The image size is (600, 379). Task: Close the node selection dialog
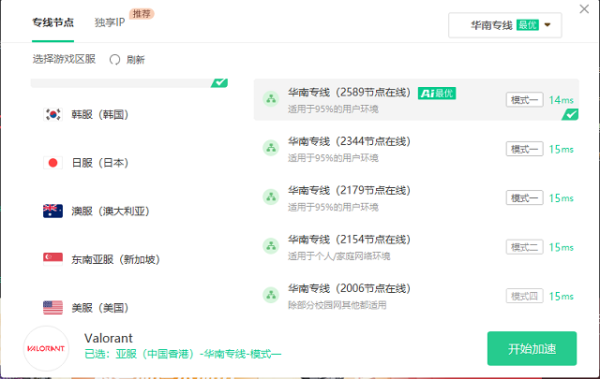584,9
